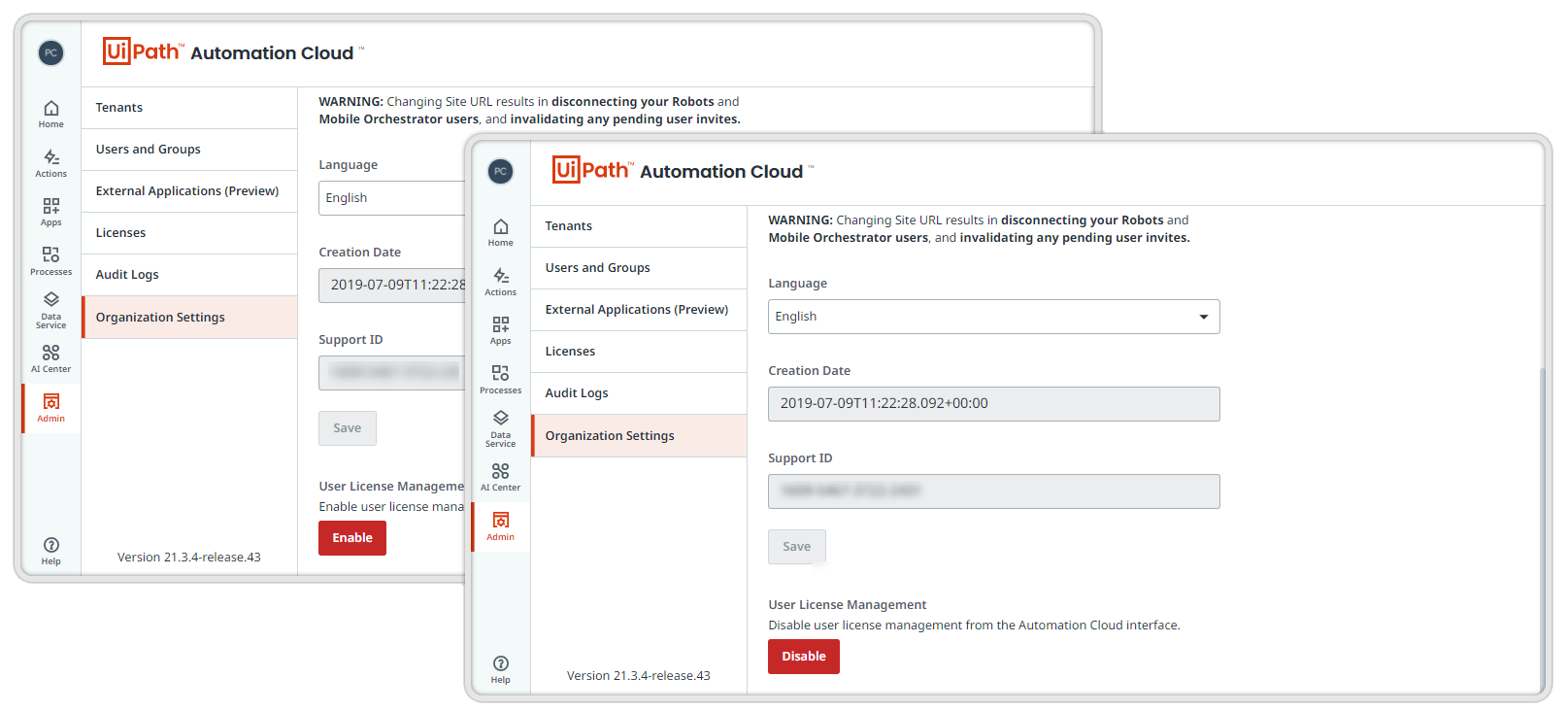1568x711 pixels.
Task: Open Audit Logs in the front window
Action: [x=639, y=393]
